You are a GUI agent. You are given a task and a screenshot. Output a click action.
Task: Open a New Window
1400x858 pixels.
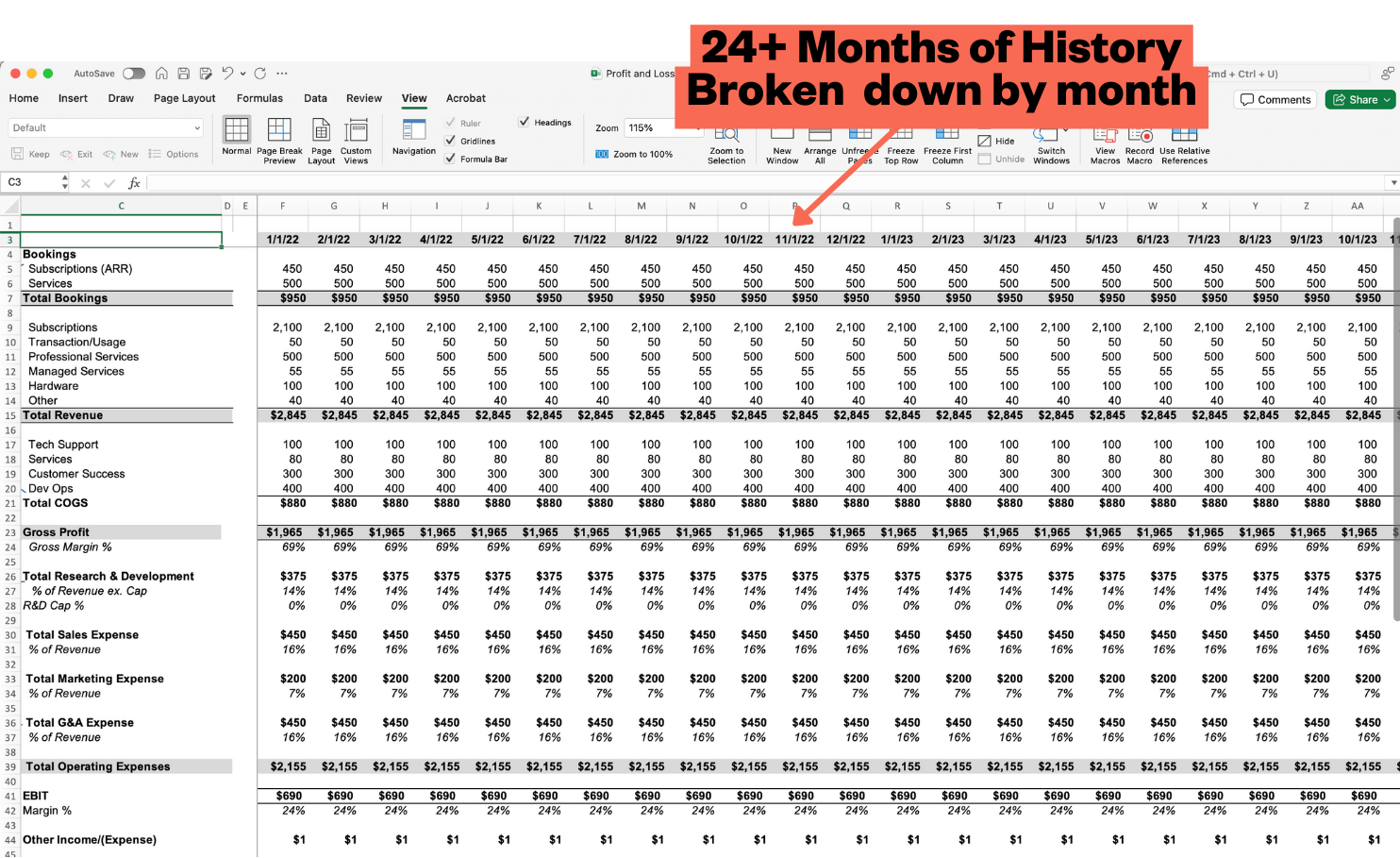tap(782, 146)
